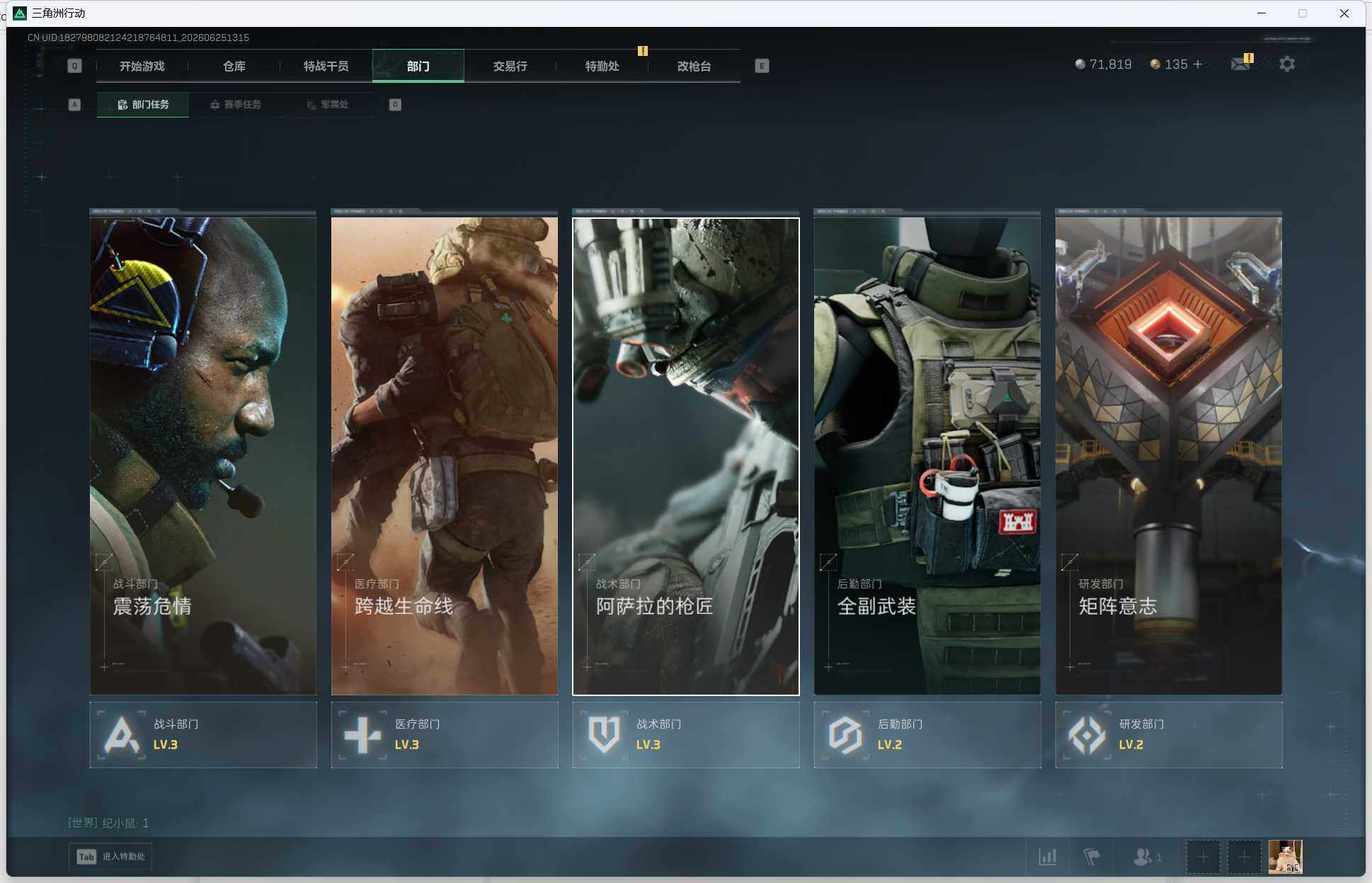Click the 71,819 silver currency balance
This screenshot has height=883, width=1372.
[1103, 64]
